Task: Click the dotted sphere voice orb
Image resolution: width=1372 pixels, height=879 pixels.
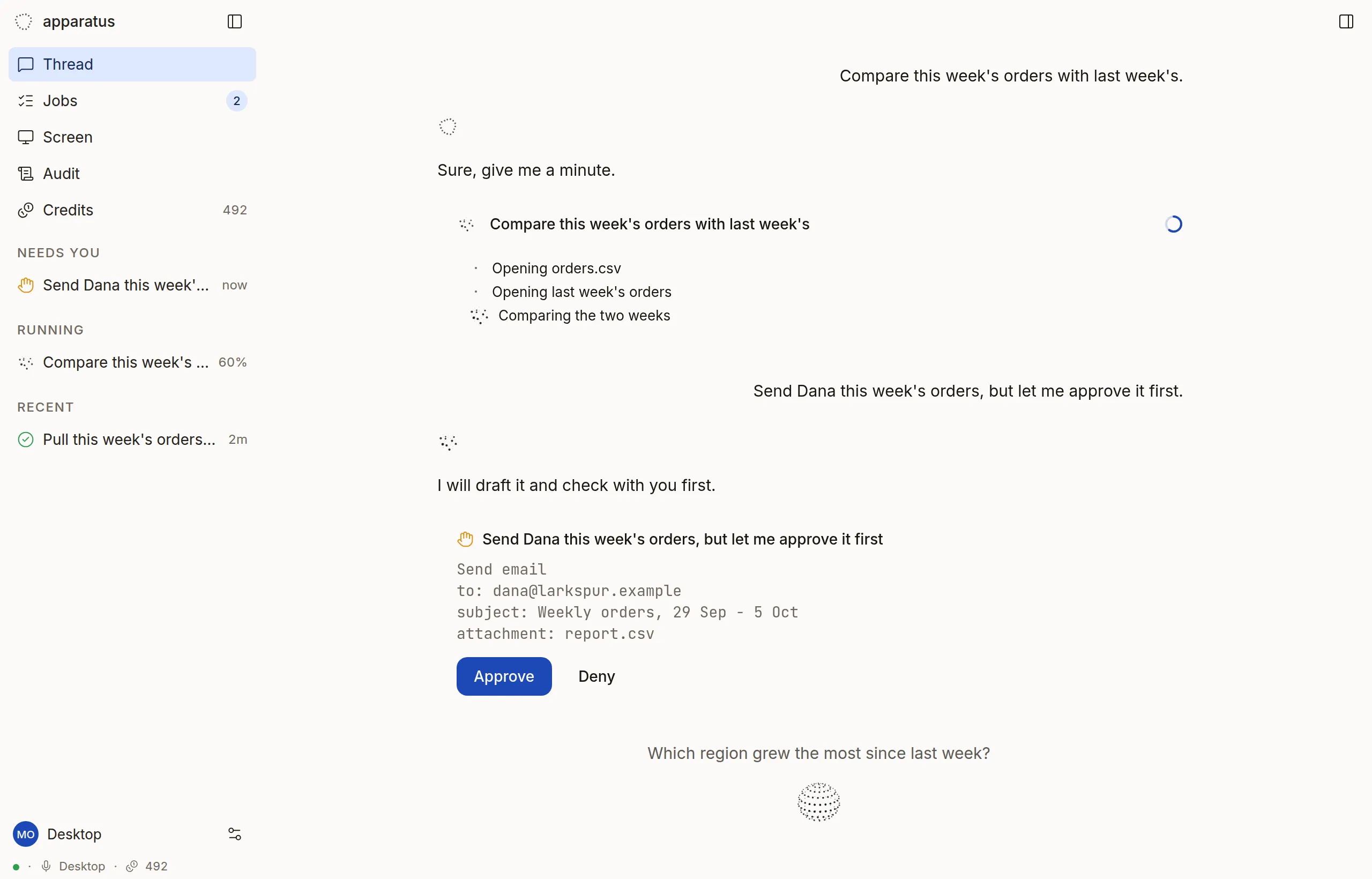Action: tap(818, 802)
